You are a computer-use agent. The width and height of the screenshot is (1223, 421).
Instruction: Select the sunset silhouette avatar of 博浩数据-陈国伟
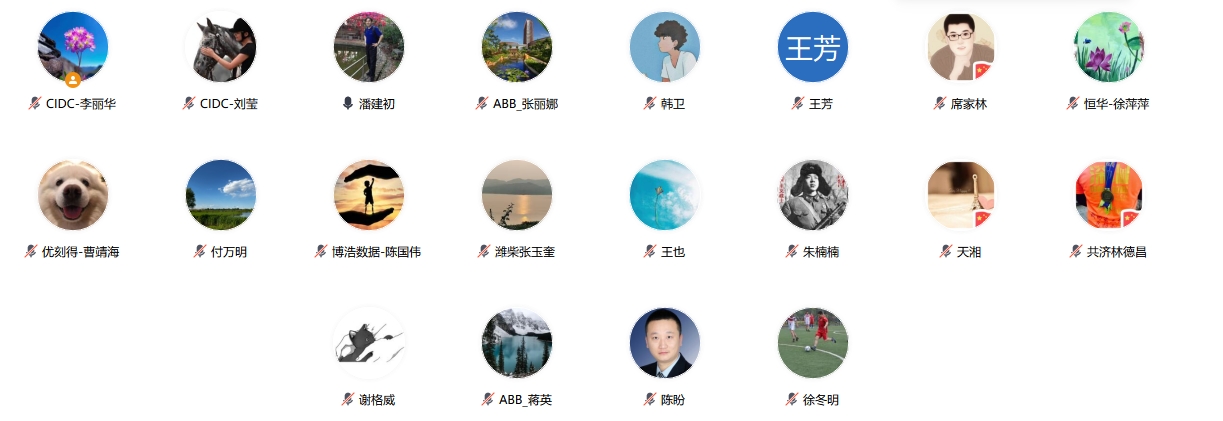(x=369, y=195)
